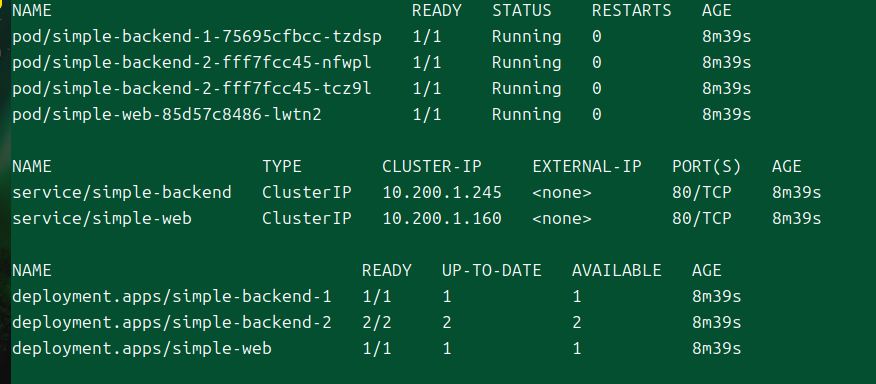
Task: Select cluster IP 10.200.1.160
Action: (442, 219)
